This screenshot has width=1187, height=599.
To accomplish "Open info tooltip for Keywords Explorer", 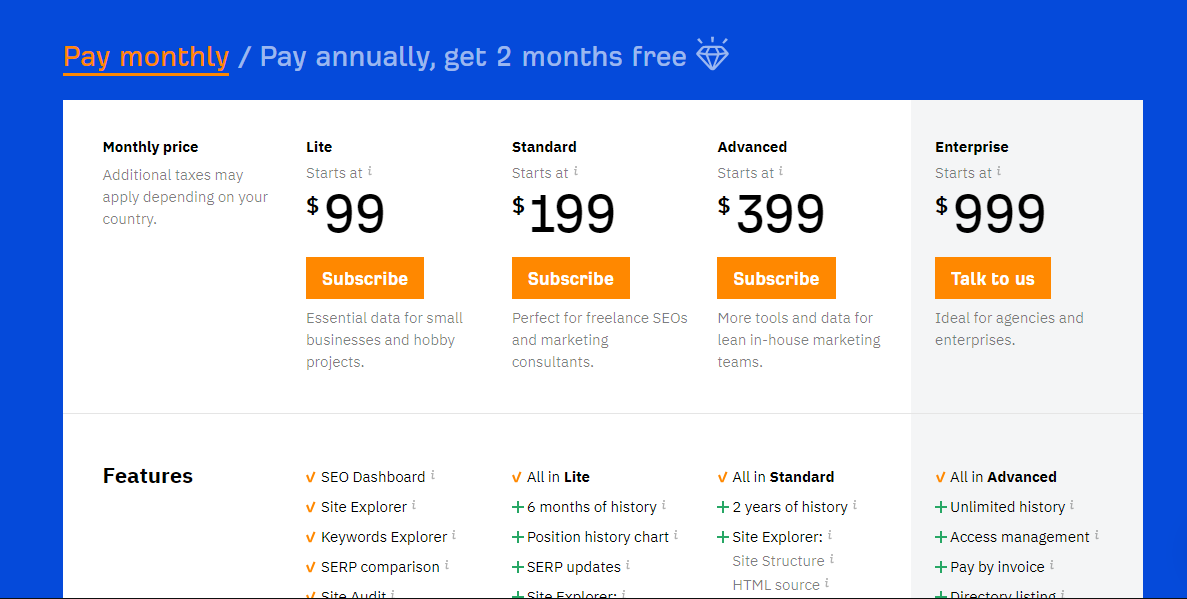I will click(x=453, y=535).
